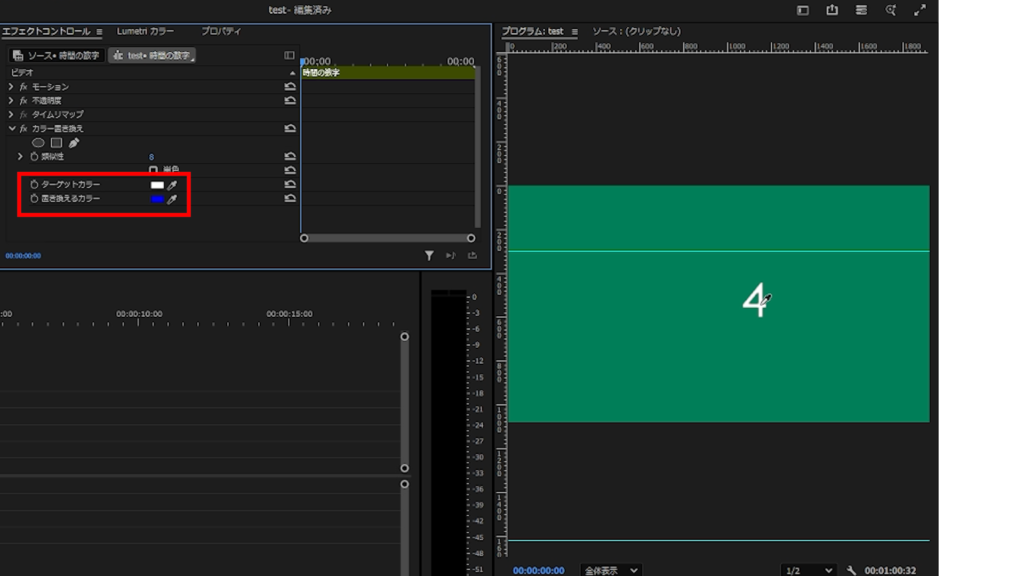
Task: Click the ビデオ section label
Action: [x=22, y=73]
